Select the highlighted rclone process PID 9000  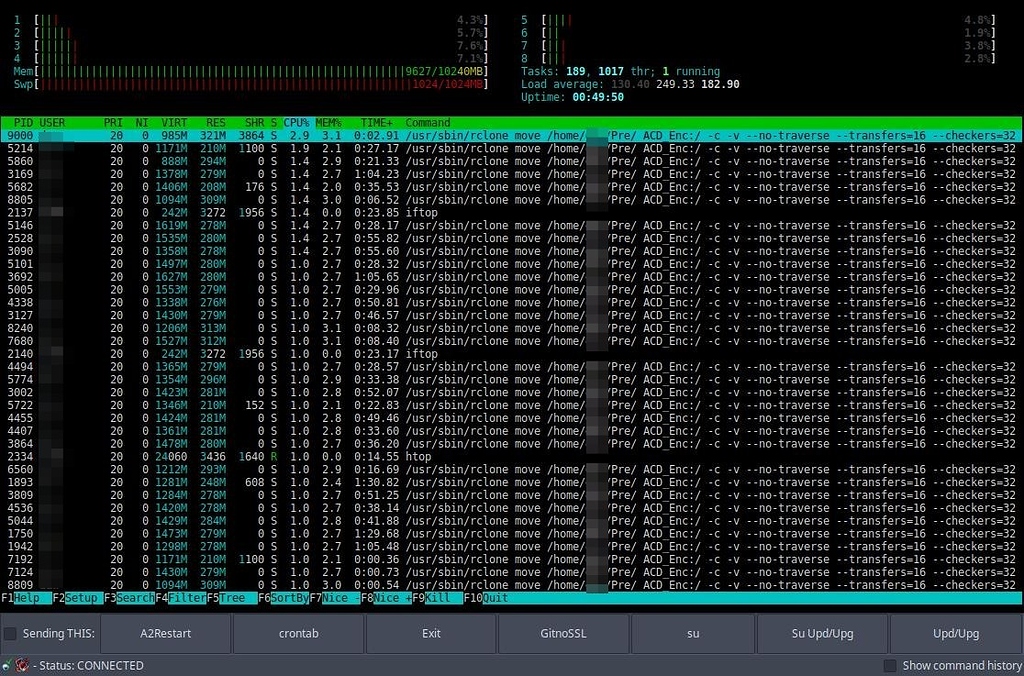[x=512, y=136]
